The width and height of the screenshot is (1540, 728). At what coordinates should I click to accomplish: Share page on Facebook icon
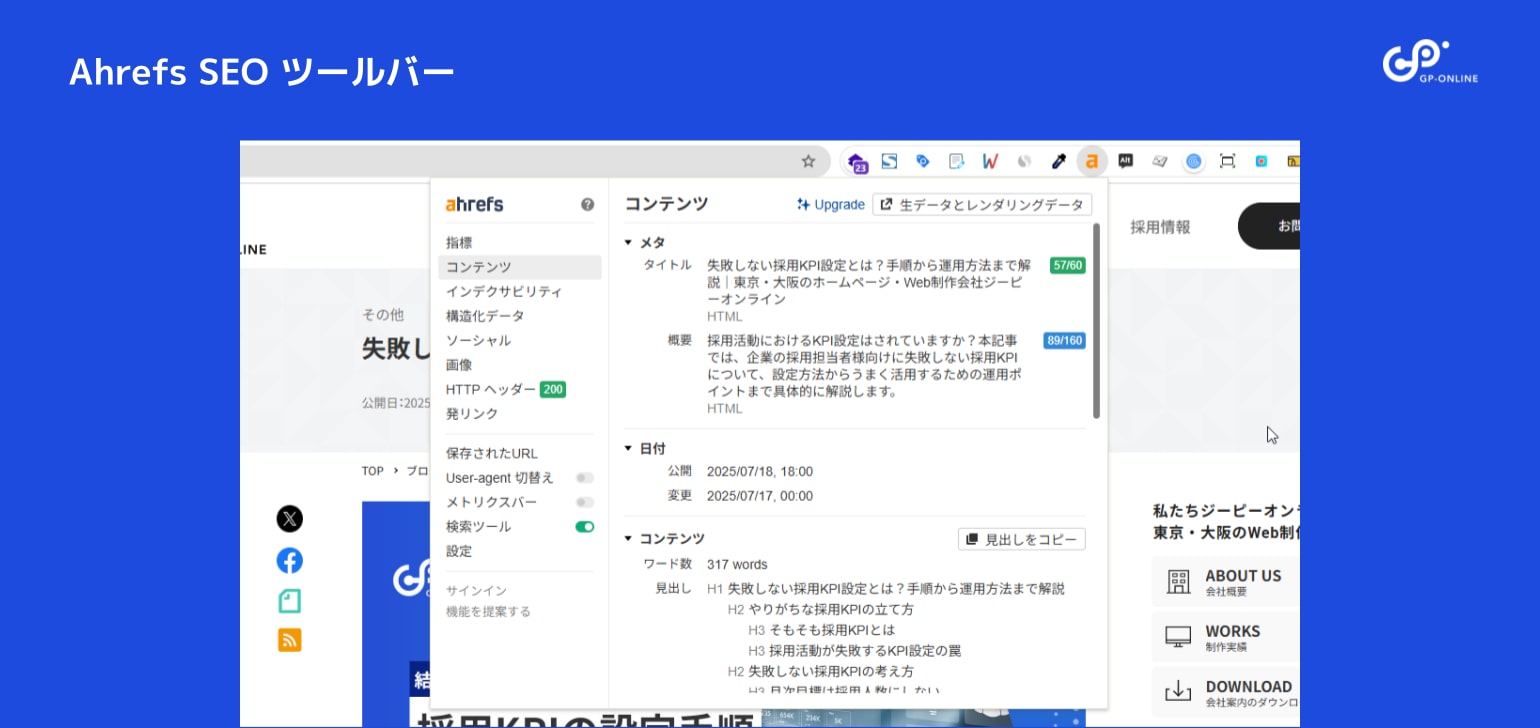pos(290,560)
